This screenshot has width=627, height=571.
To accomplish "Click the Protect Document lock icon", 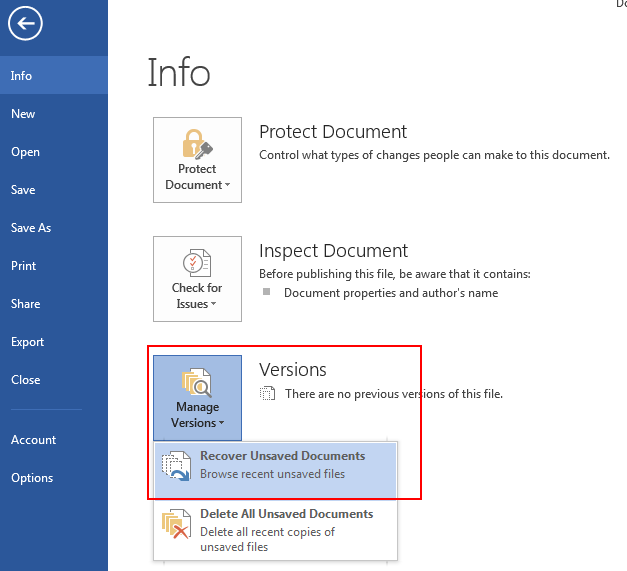I will [198, 144].
